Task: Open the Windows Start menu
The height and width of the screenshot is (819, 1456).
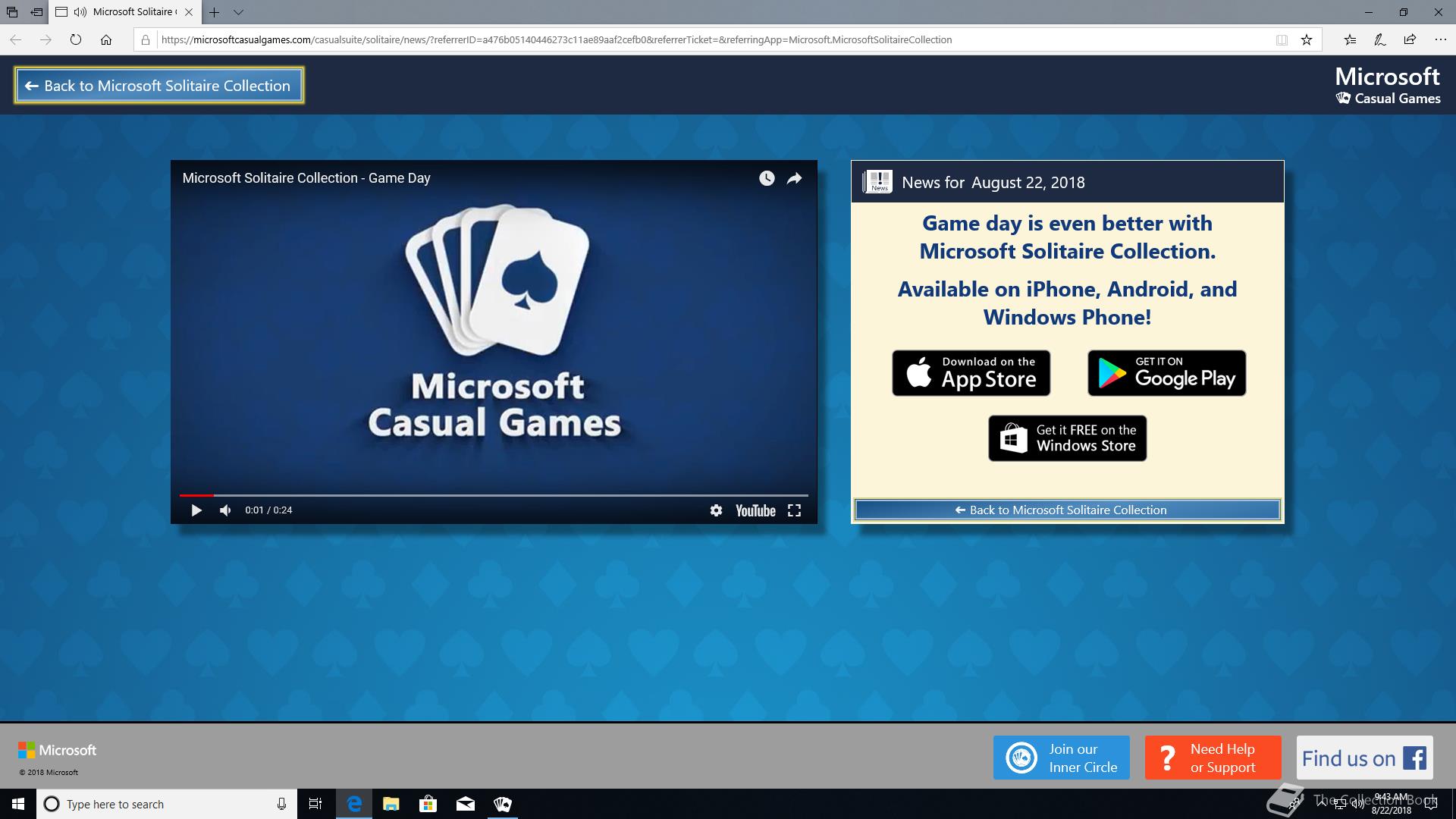Action: 18,804
